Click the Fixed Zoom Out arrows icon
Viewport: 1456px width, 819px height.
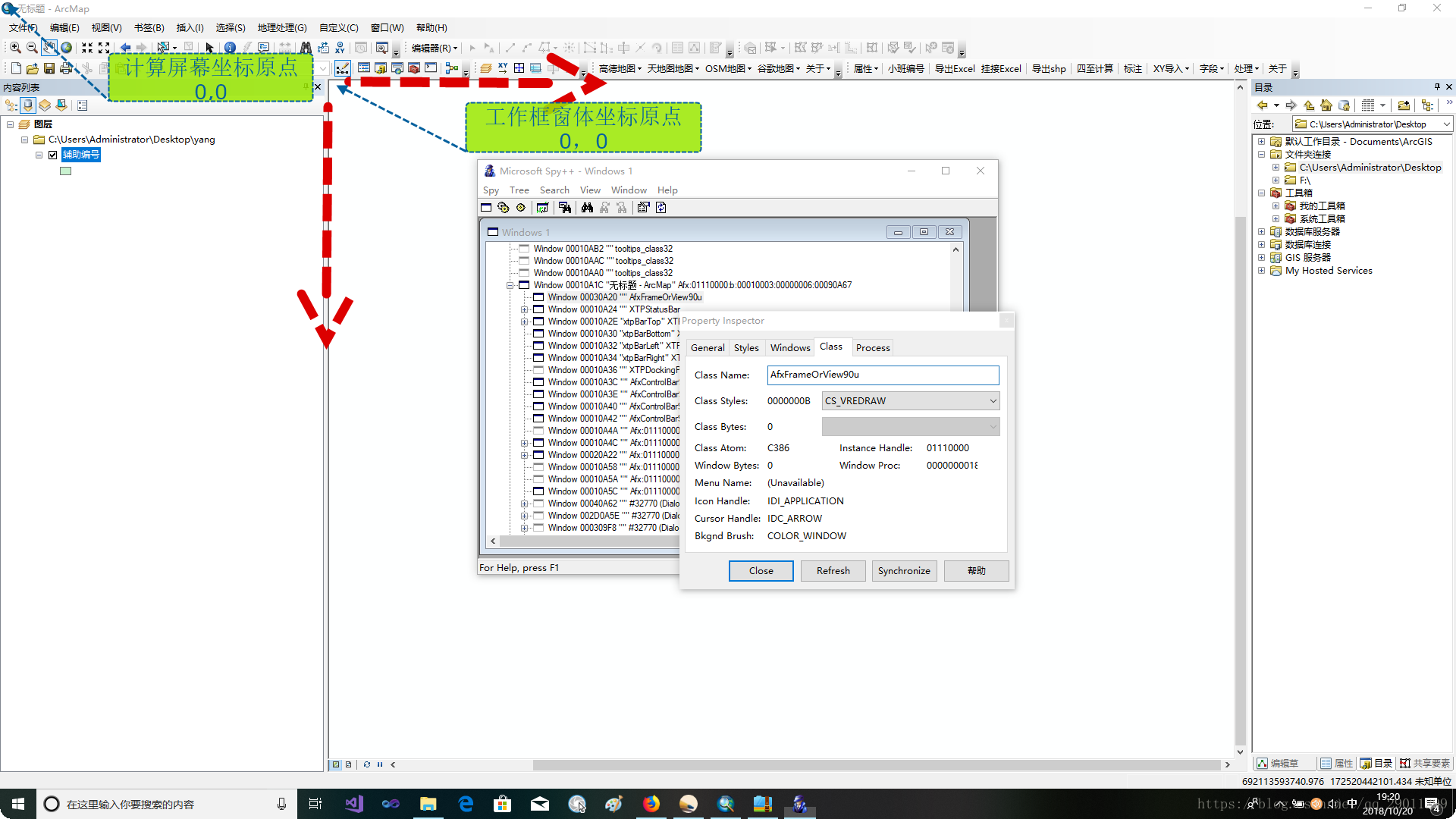coord(104,48)
